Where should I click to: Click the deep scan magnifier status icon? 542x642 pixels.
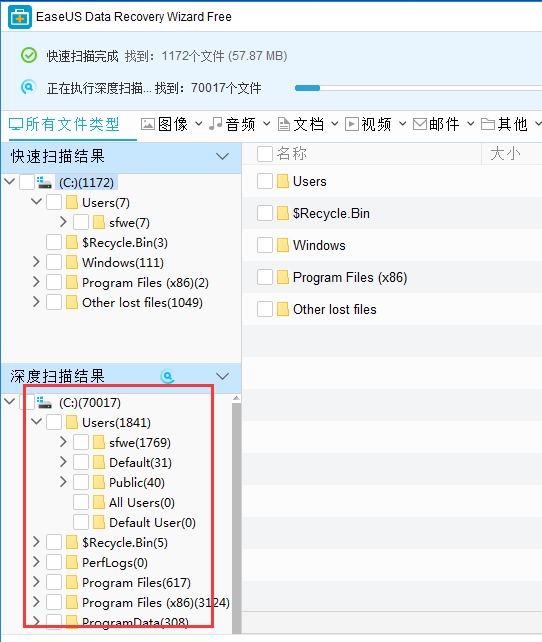coord(28,87)
